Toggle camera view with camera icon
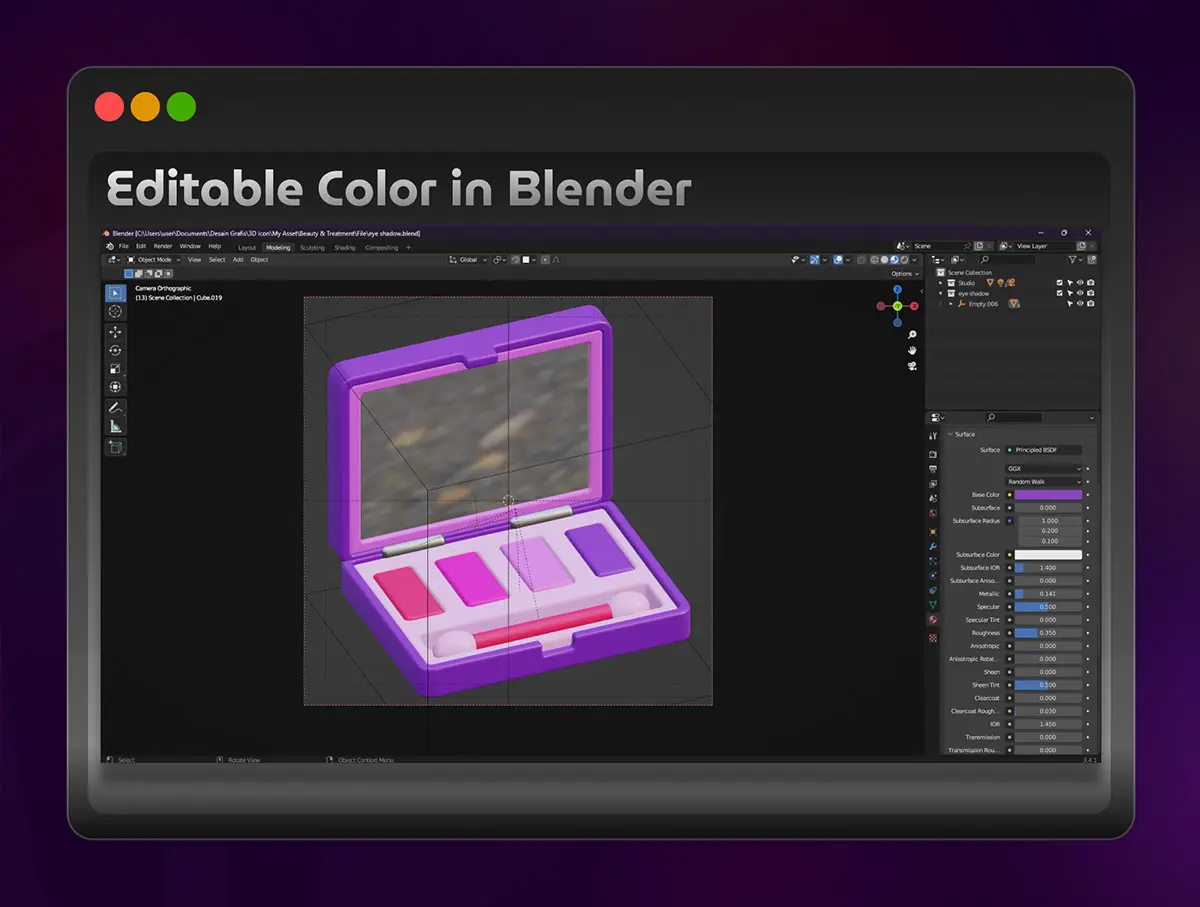This screenshot has height=907, width=1200. tap(912, 366)
